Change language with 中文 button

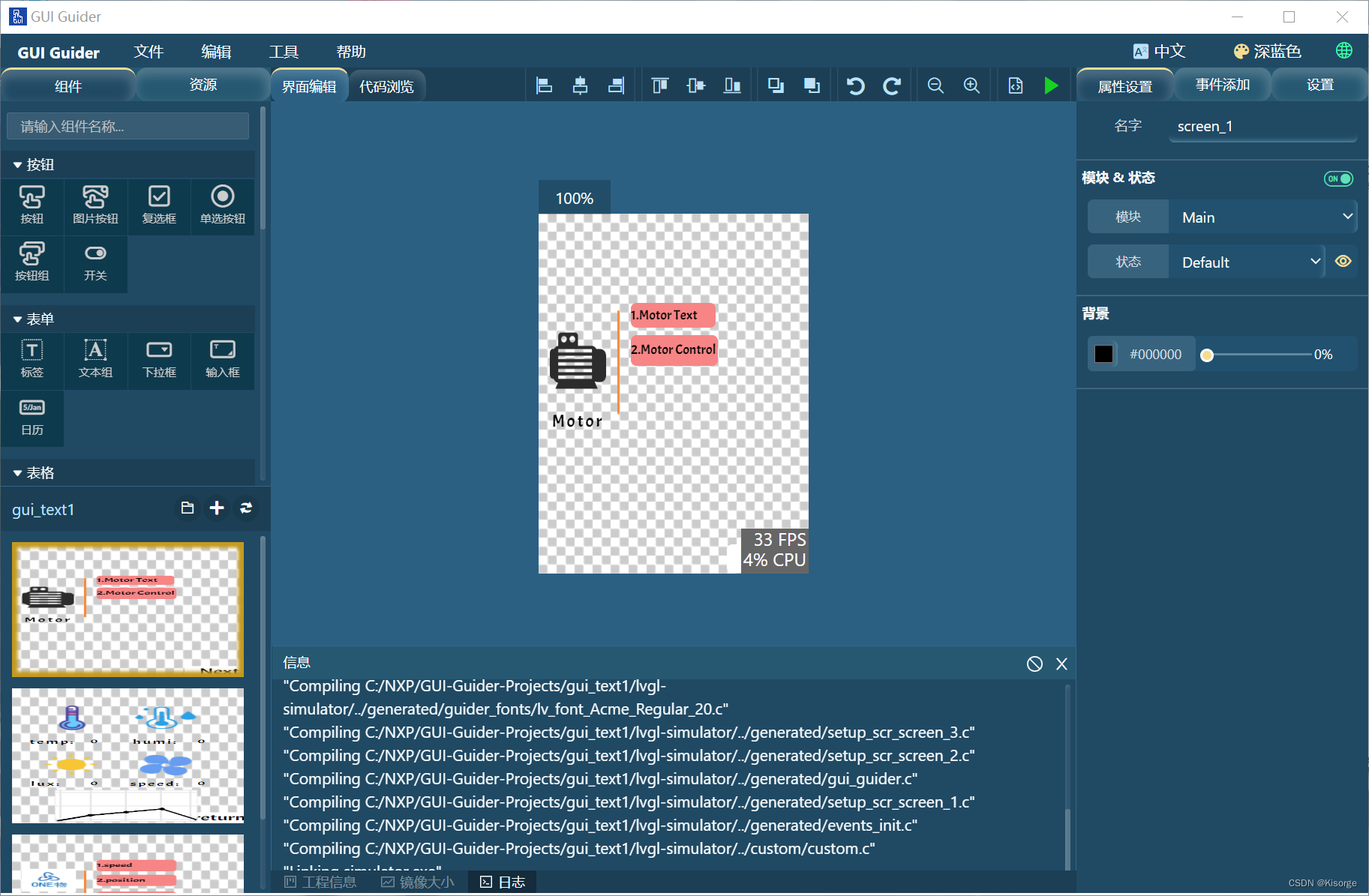click(1159, 51)
